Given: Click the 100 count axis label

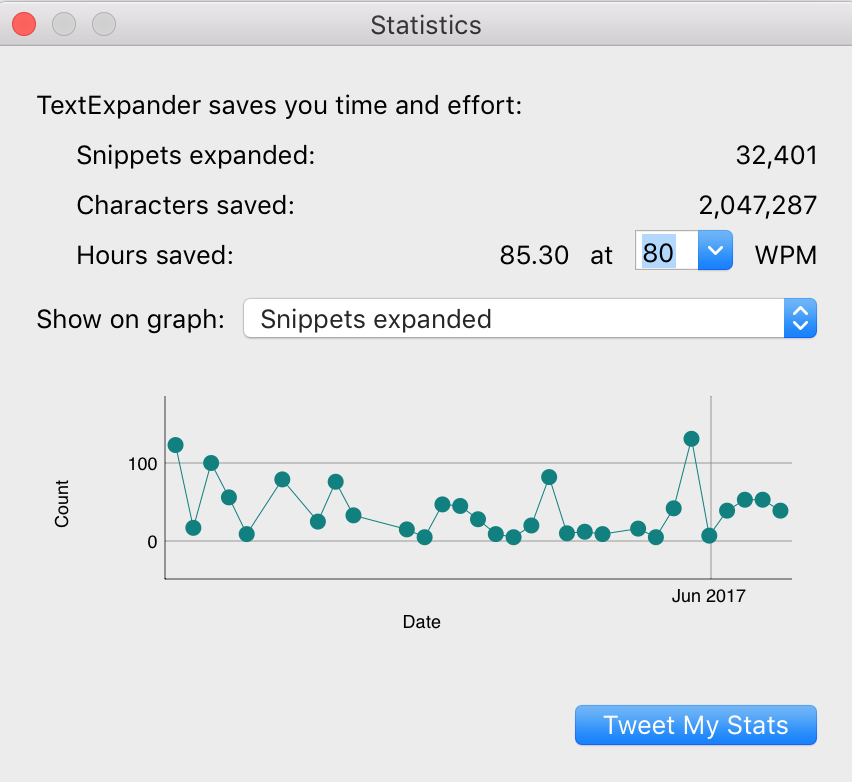Looking at the screenshot, I should pyautogui.click(x=142, y=464).
